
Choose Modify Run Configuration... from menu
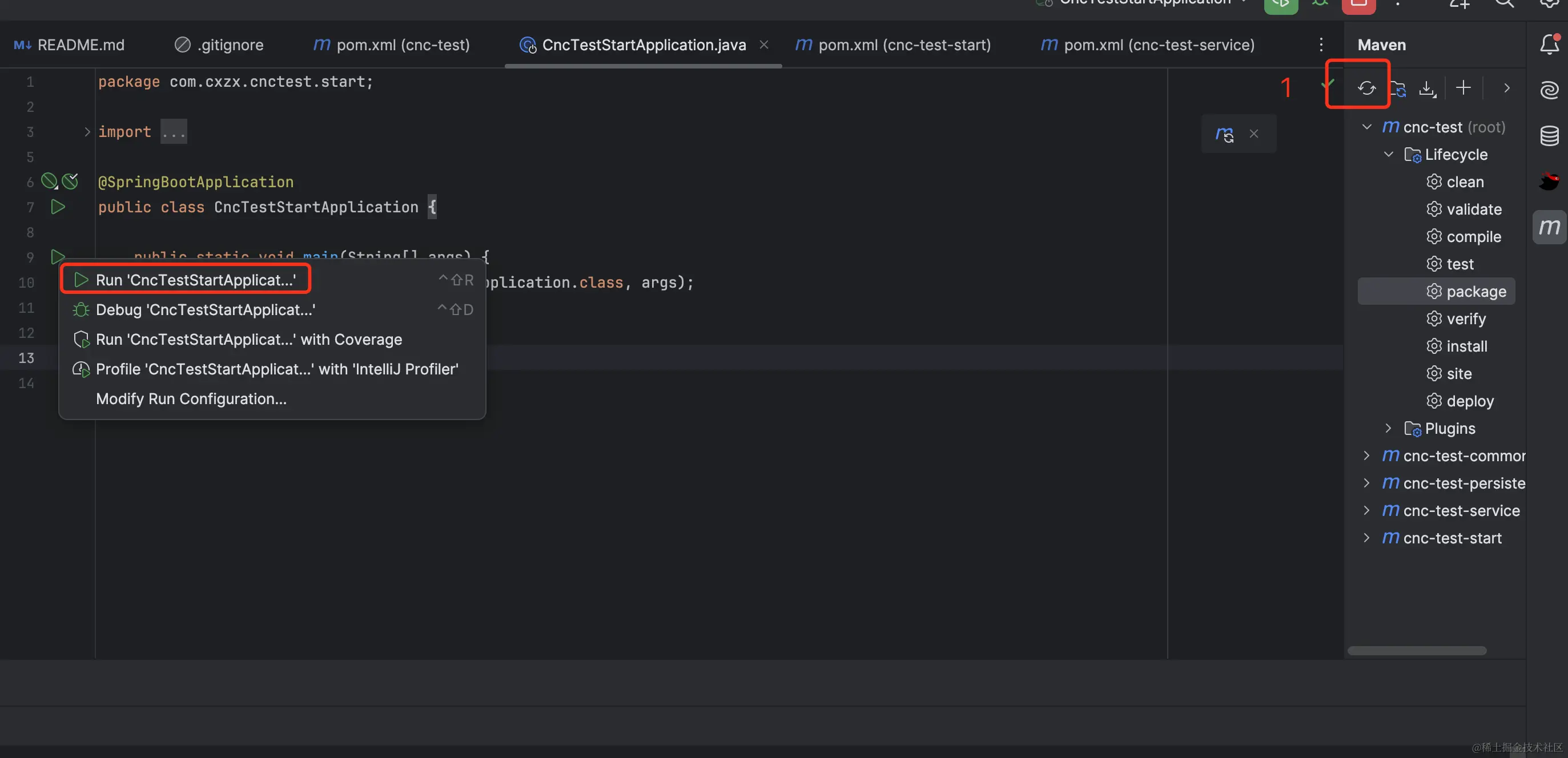191,398
